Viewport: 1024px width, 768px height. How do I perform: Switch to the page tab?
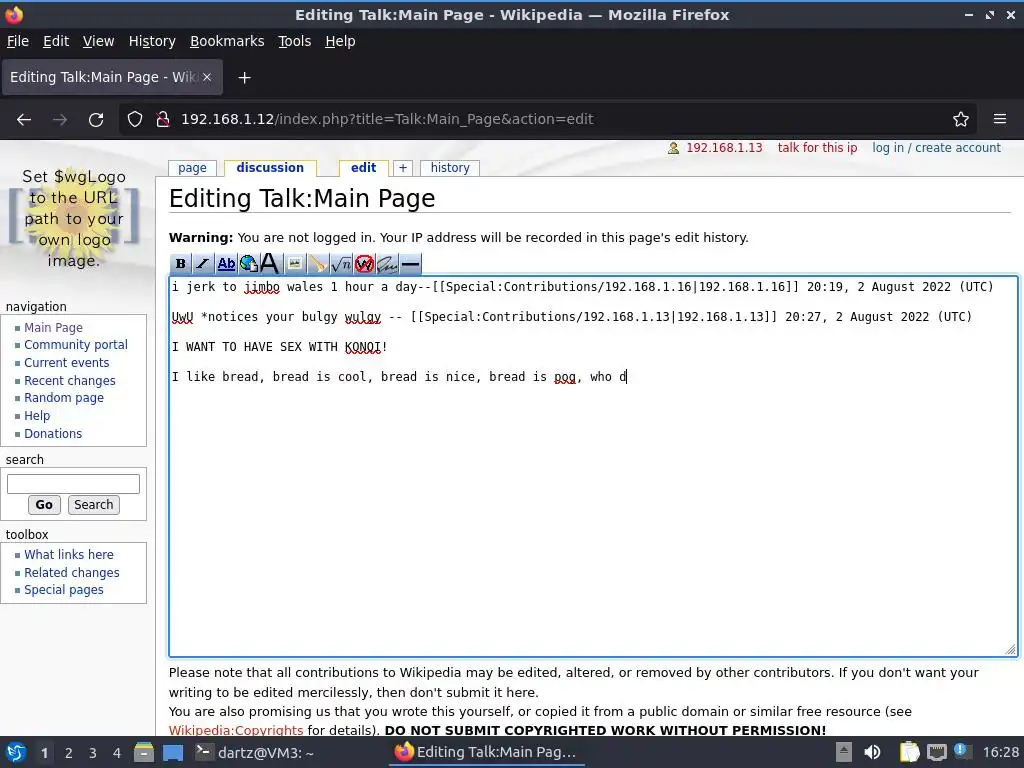tap(192, 168)
